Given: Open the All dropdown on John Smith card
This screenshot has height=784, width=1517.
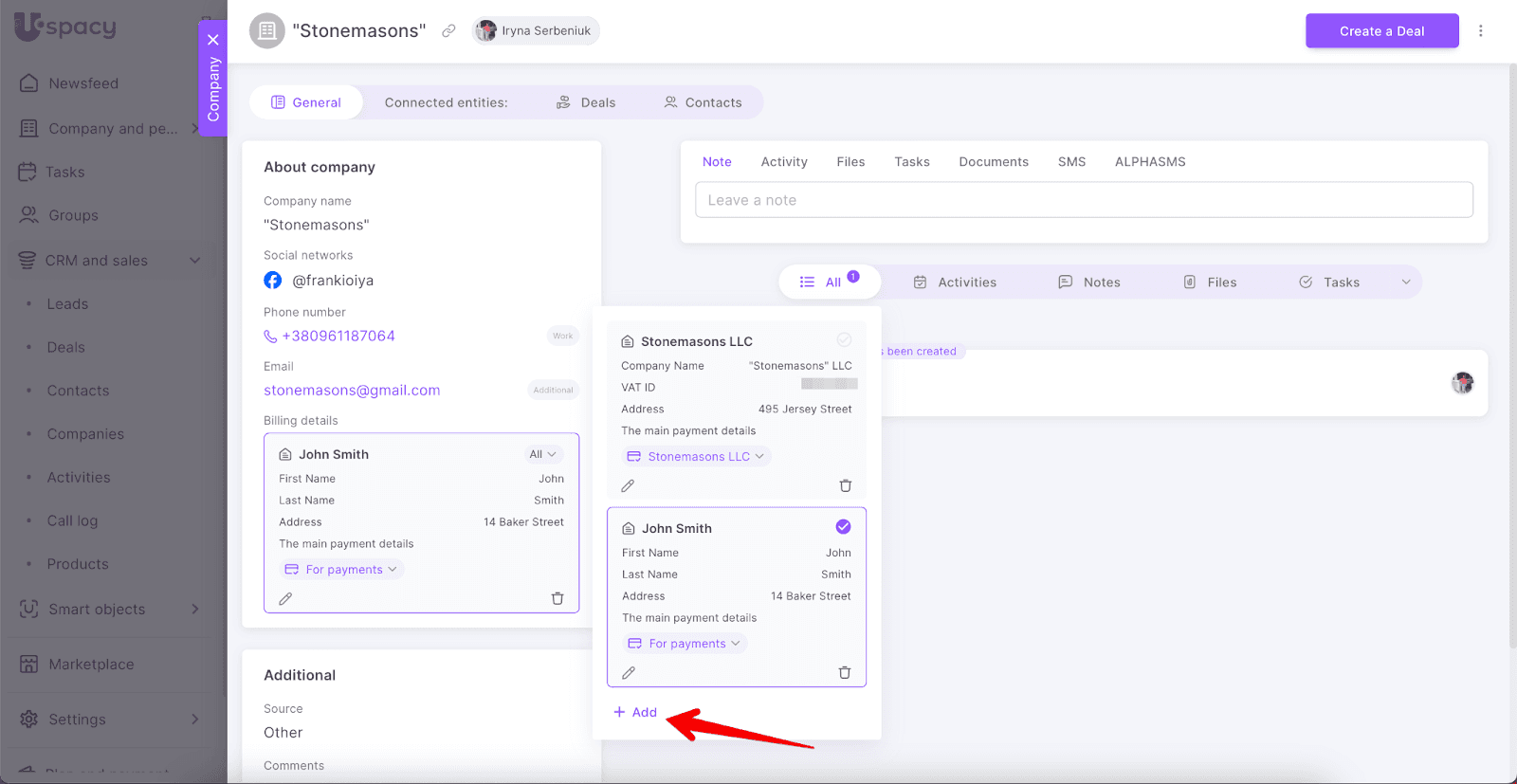Looking at the screenshot, I should coord(542,454).
